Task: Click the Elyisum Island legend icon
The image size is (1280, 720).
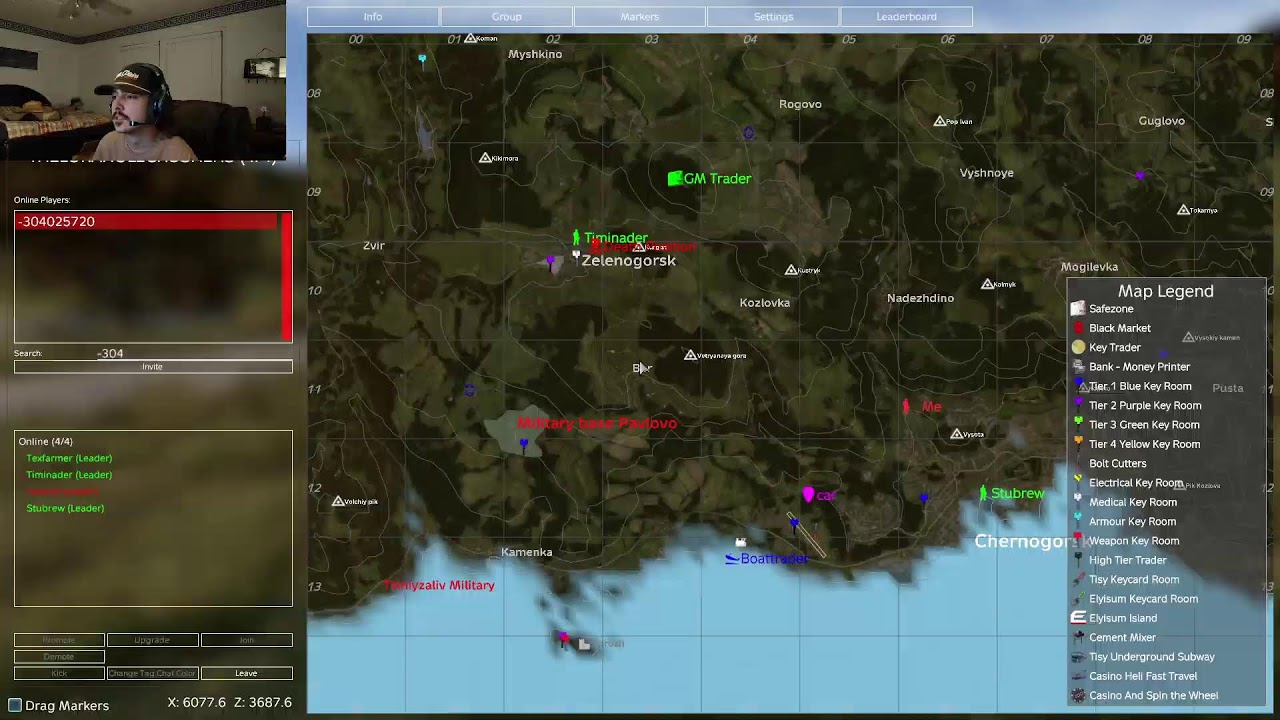Action: tap(1078, 618)
